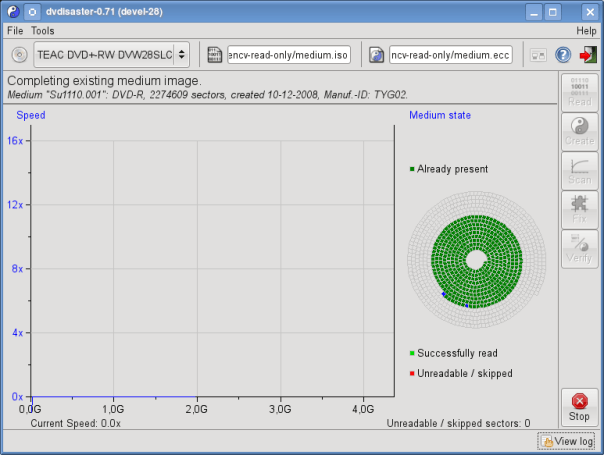Open the ecc file chooser icon

(377, 54)
